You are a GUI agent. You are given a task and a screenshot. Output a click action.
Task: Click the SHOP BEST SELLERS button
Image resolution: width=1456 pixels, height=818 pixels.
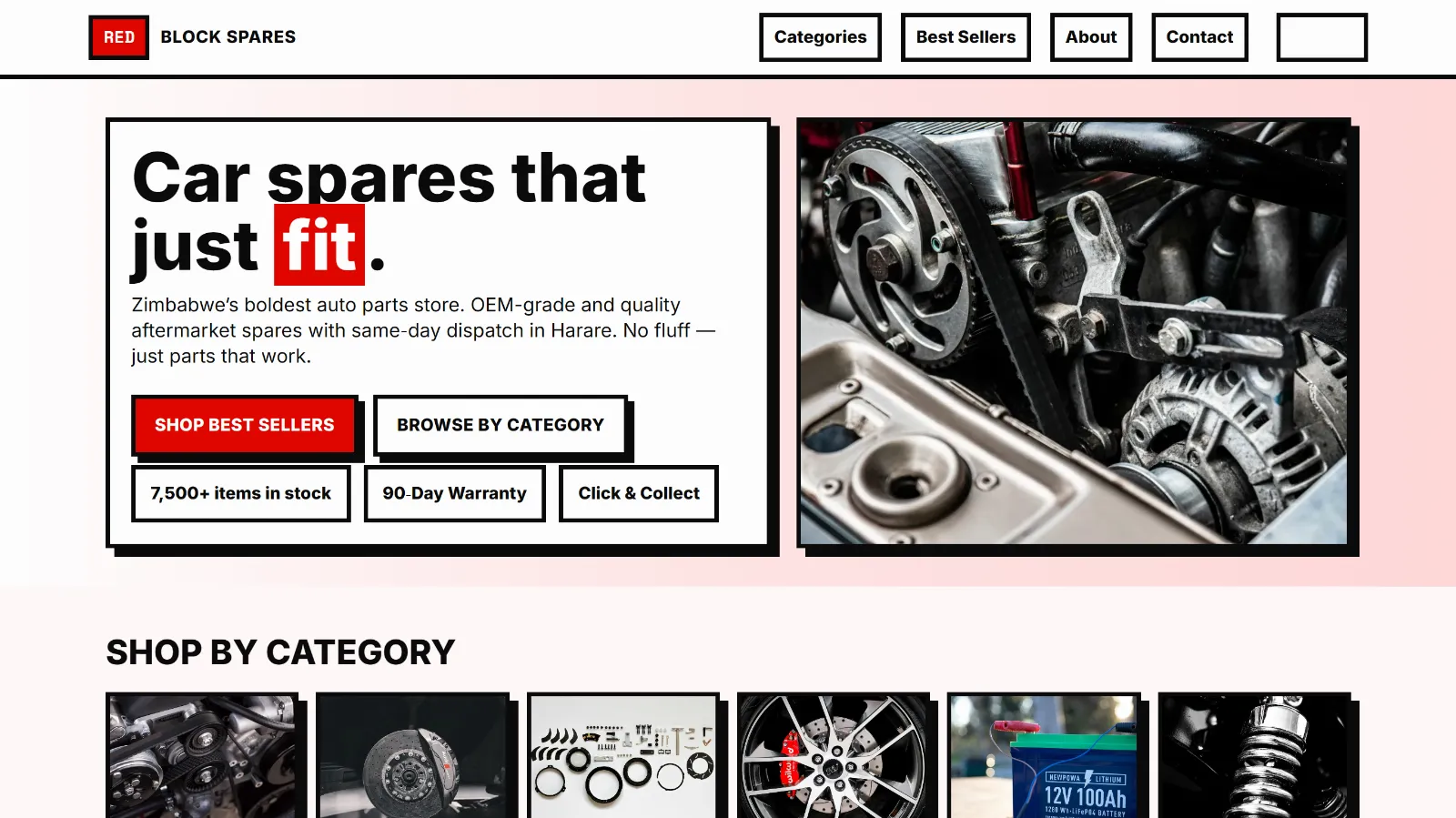244,425
